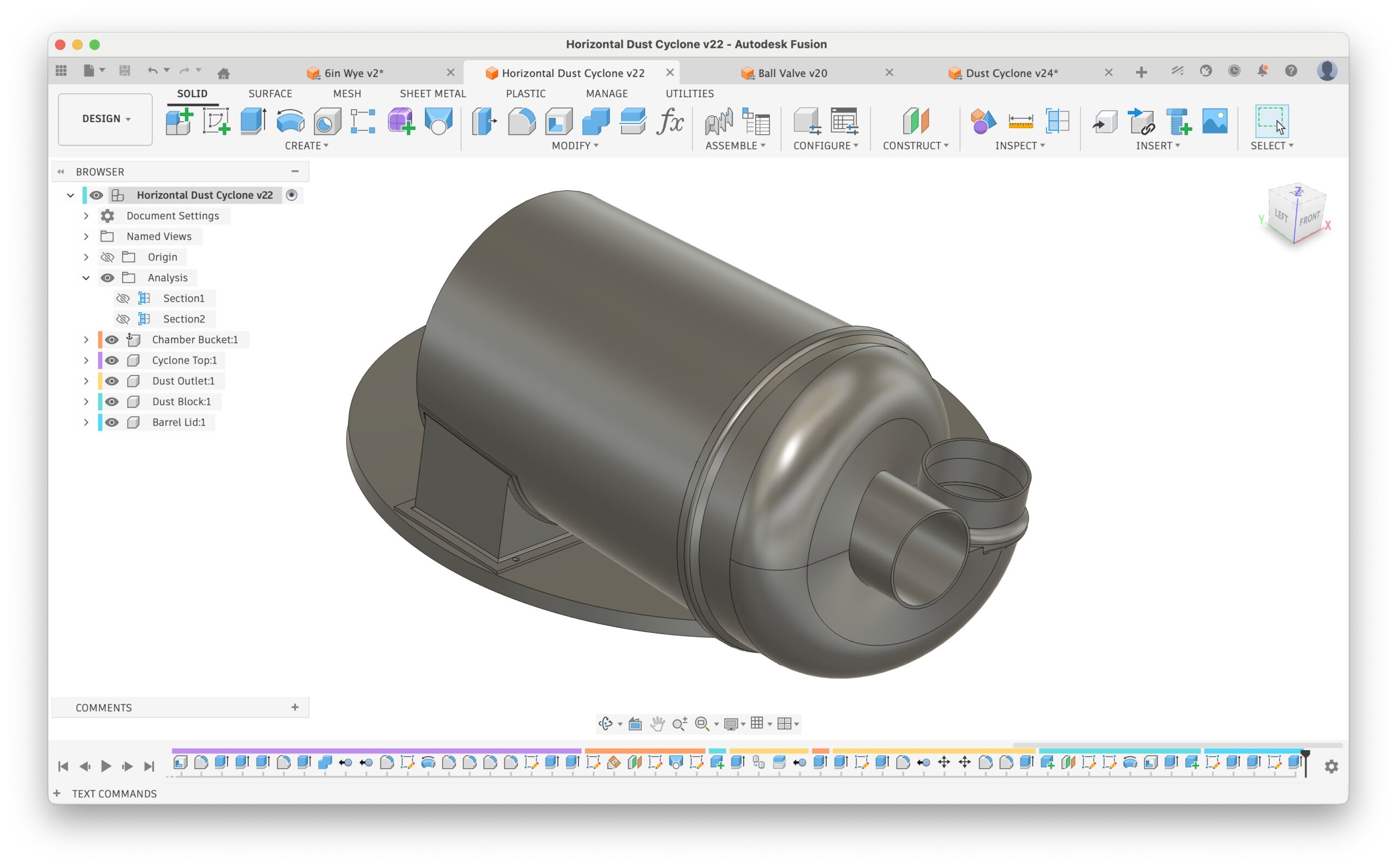1397x868 pixels.
Task: Expand the Chamber Bucket:1 tree node
Action: click(86, 340)
